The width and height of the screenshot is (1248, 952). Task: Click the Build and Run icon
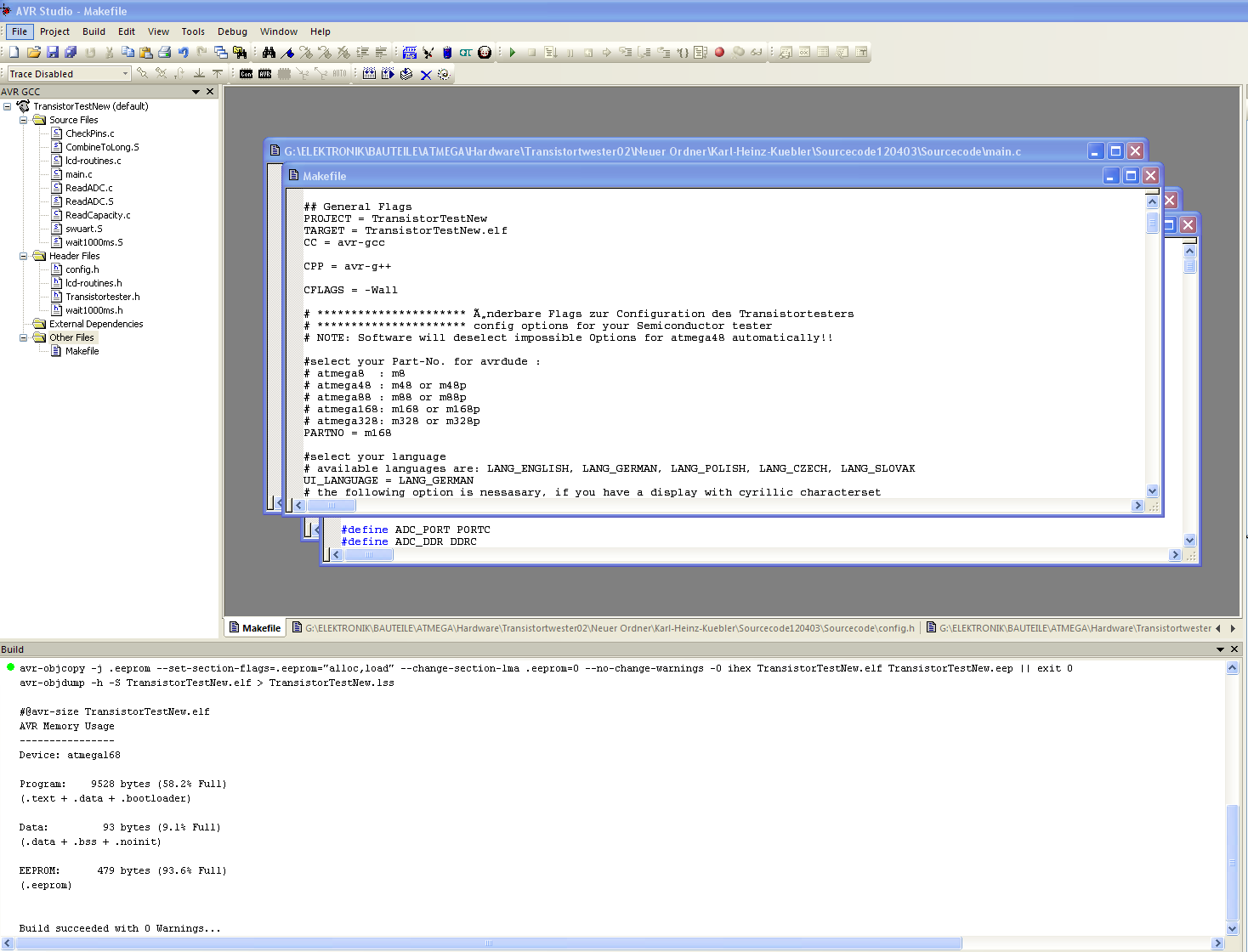tap(388, 74)
